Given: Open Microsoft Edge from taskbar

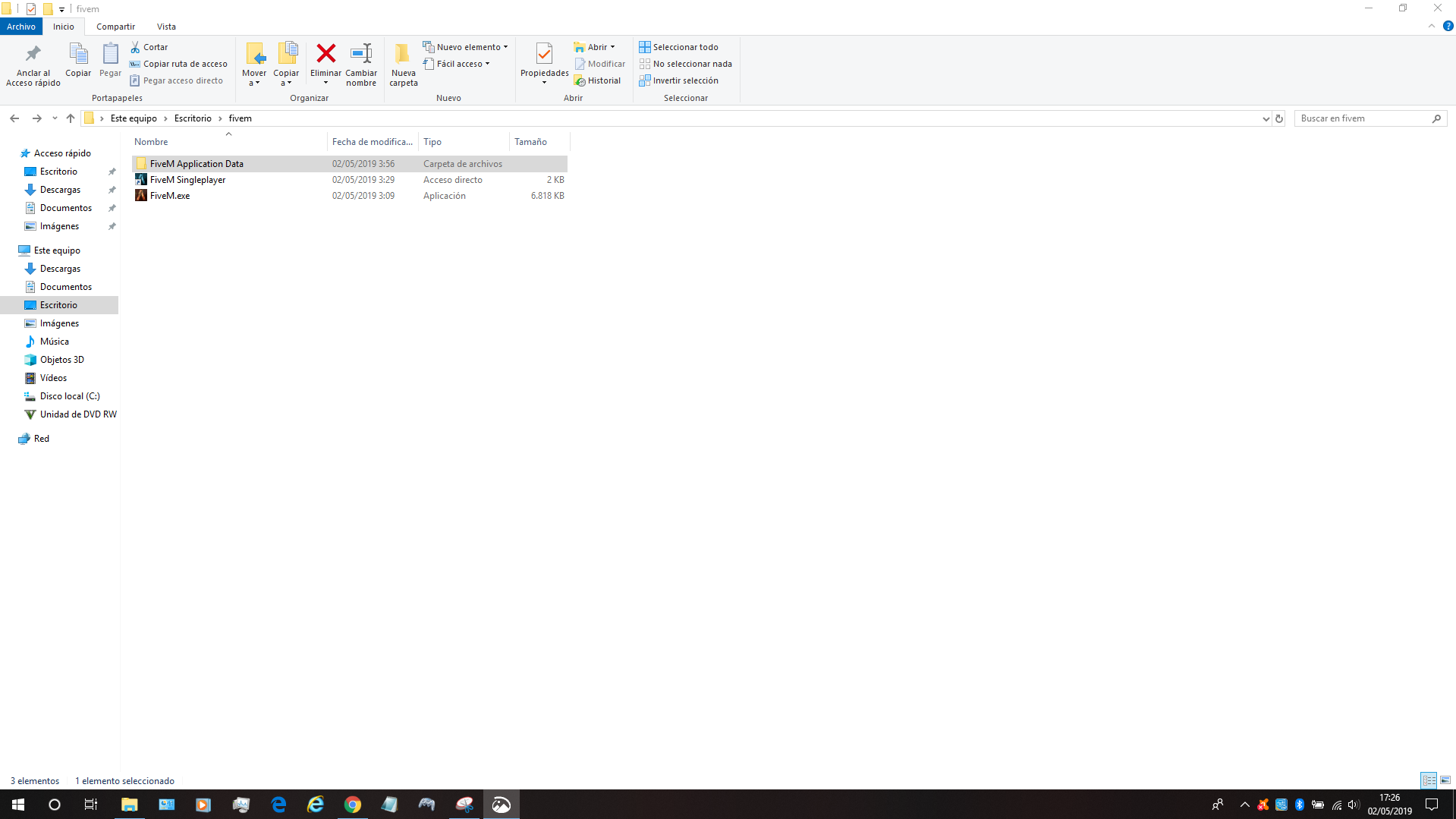Looking at the screenshot, I should [x=278, y=805].
